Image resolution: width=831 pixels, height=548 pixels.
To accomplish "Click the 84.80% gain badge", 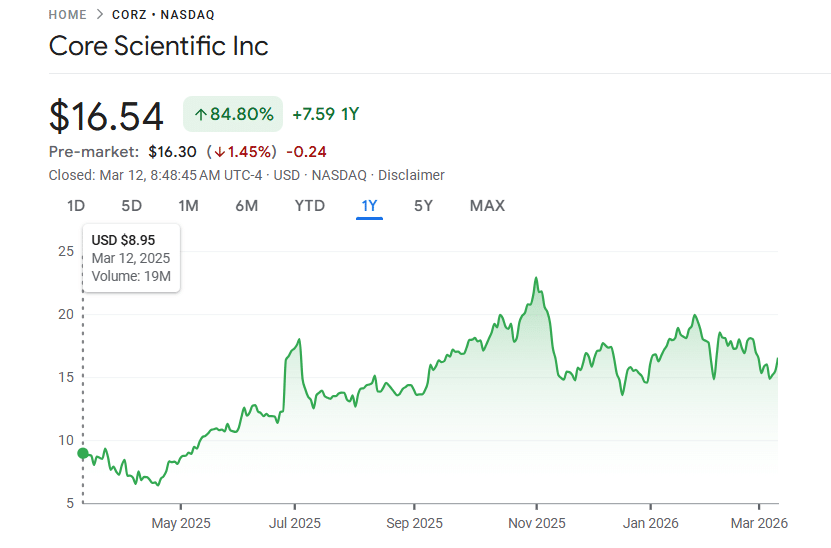I will [x=233, y=114].
